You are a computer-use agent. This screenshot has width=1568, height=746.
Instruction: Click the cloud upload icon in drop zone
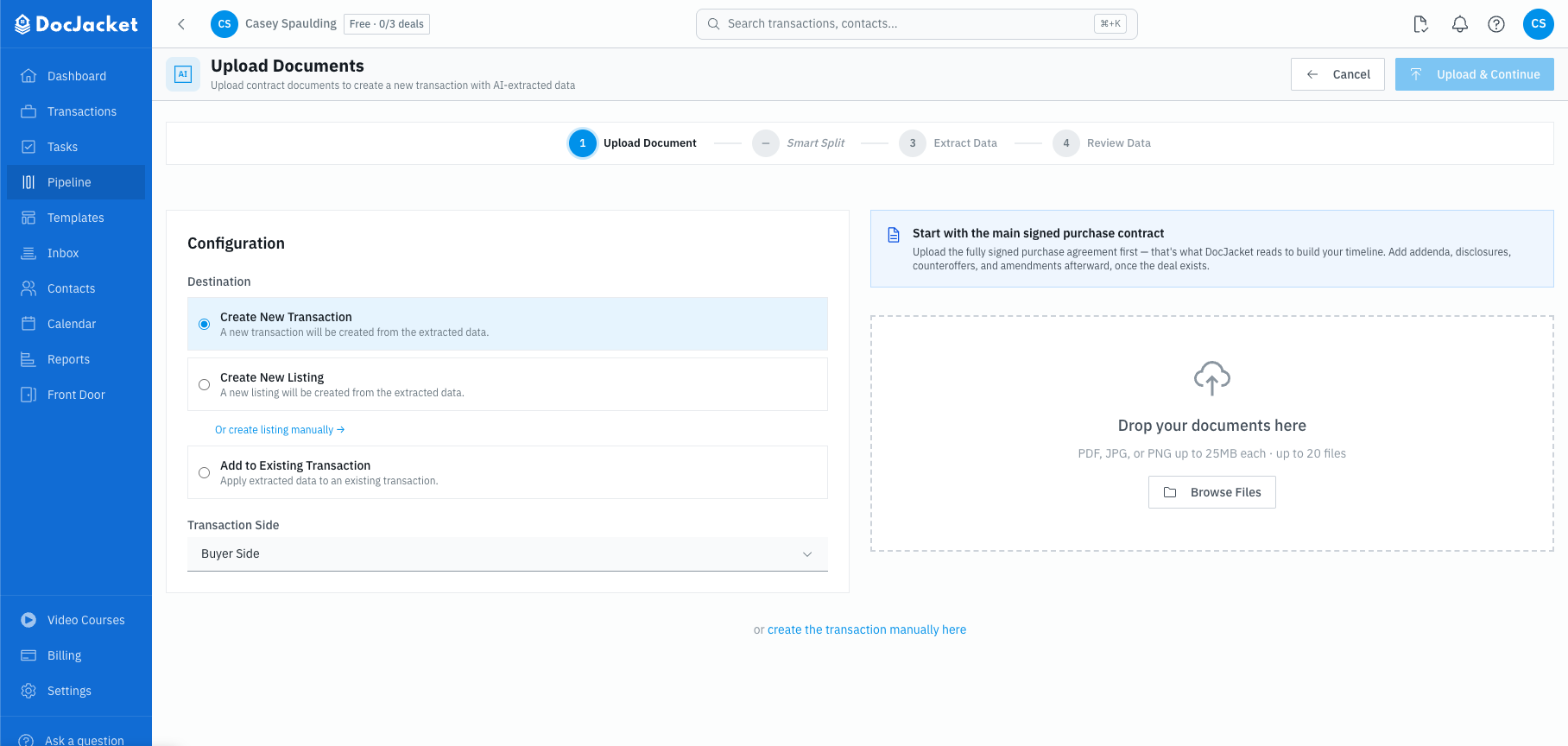pos(1212,378)
